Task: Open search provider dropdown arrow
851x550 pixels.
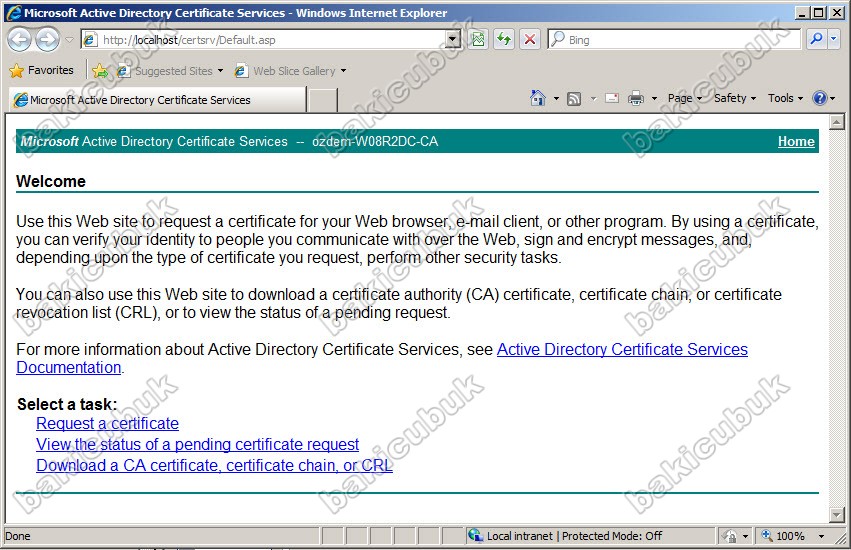Action: pyautogui.click(x=834, y=39)
